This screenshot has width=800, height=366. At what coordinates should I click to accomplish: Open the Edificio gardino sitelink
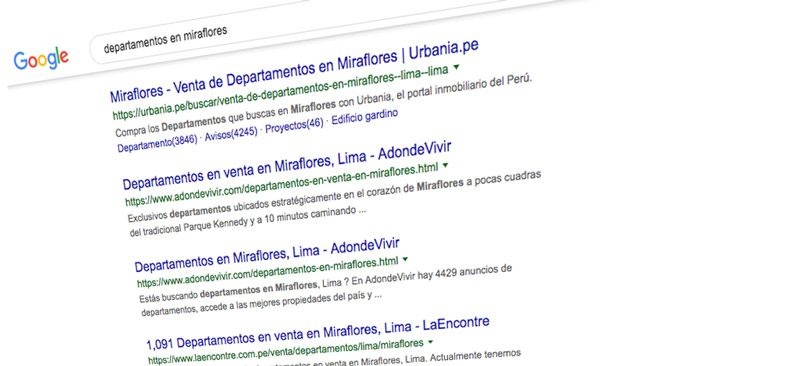(x=364, y=116)
